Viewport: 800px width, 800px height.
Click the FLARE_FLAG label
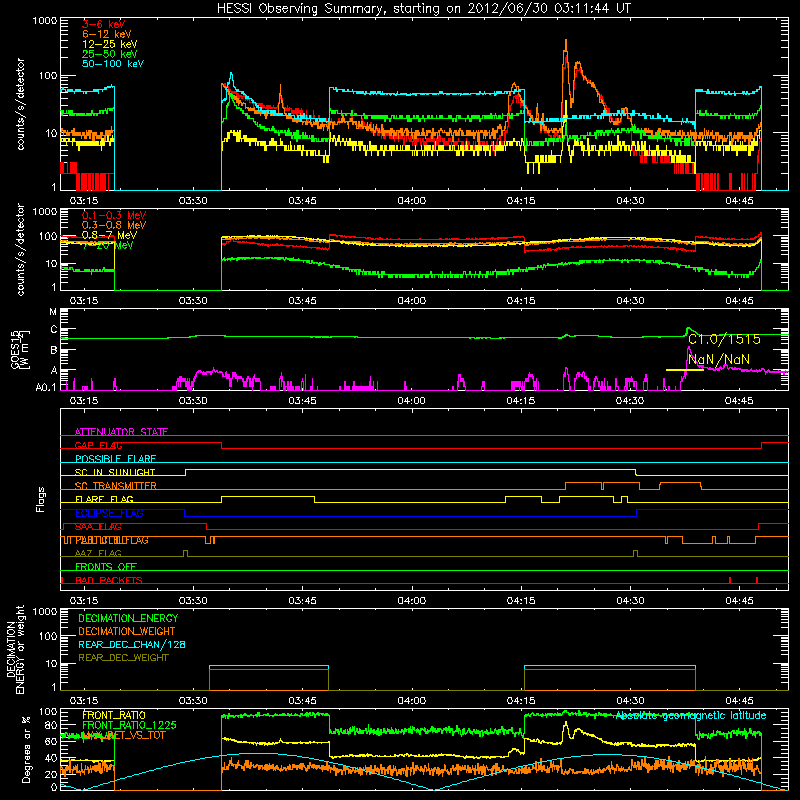(104, 499)
